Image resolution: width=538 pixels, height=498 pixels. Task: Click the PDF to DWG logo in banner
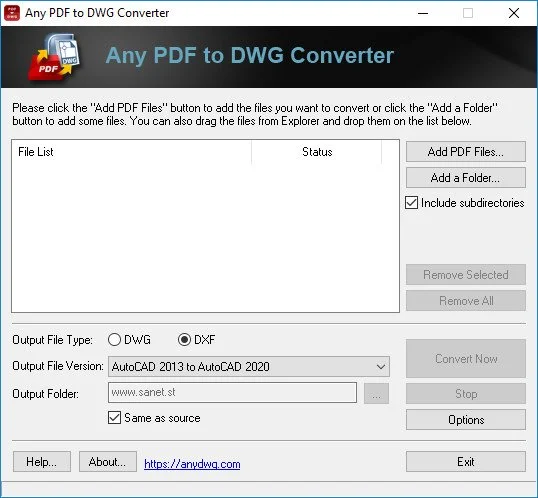[54, 57]
